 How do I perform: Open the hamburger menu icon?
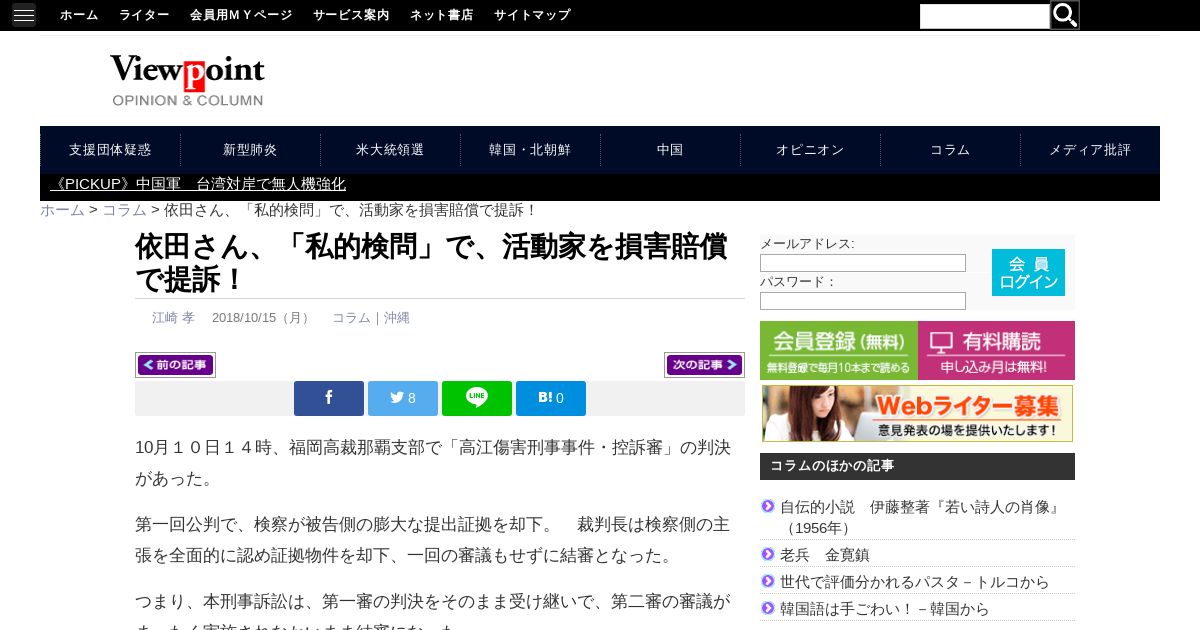coord(24,15)
